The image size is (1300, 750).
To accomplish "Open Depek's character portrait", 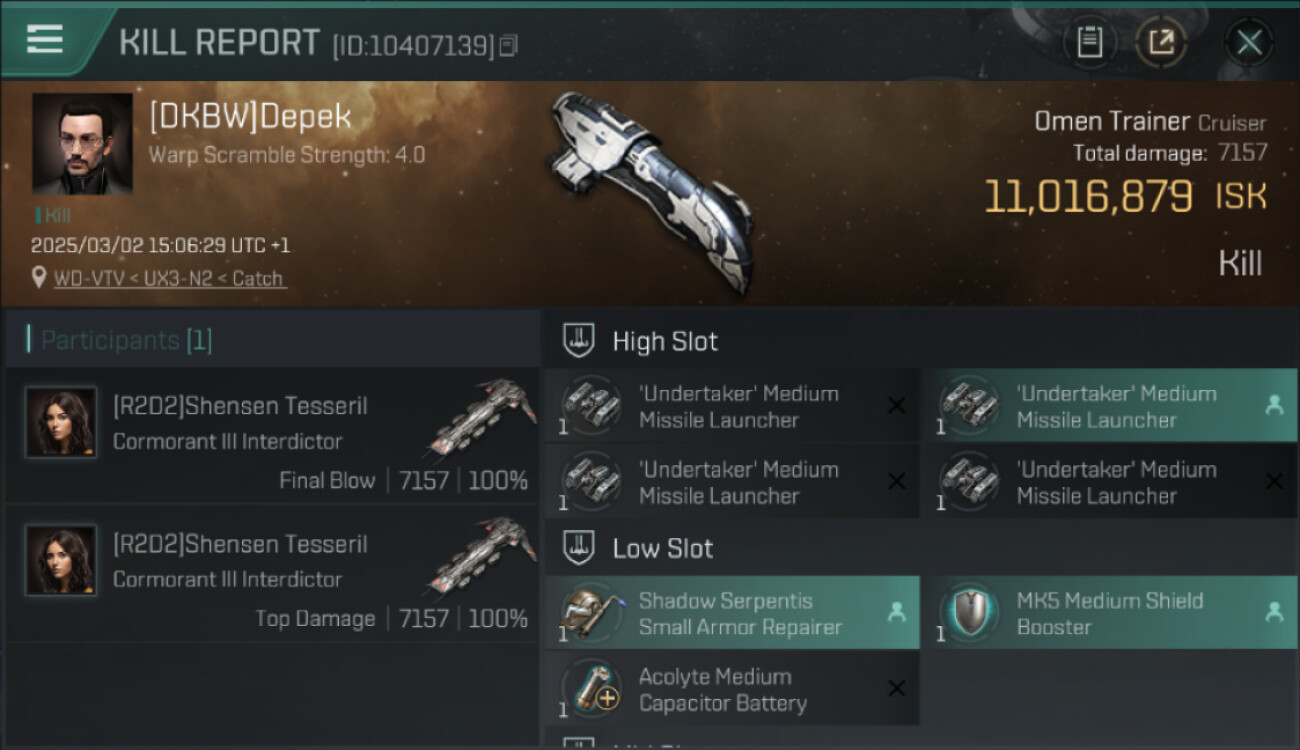I will [x=82, y=144].
